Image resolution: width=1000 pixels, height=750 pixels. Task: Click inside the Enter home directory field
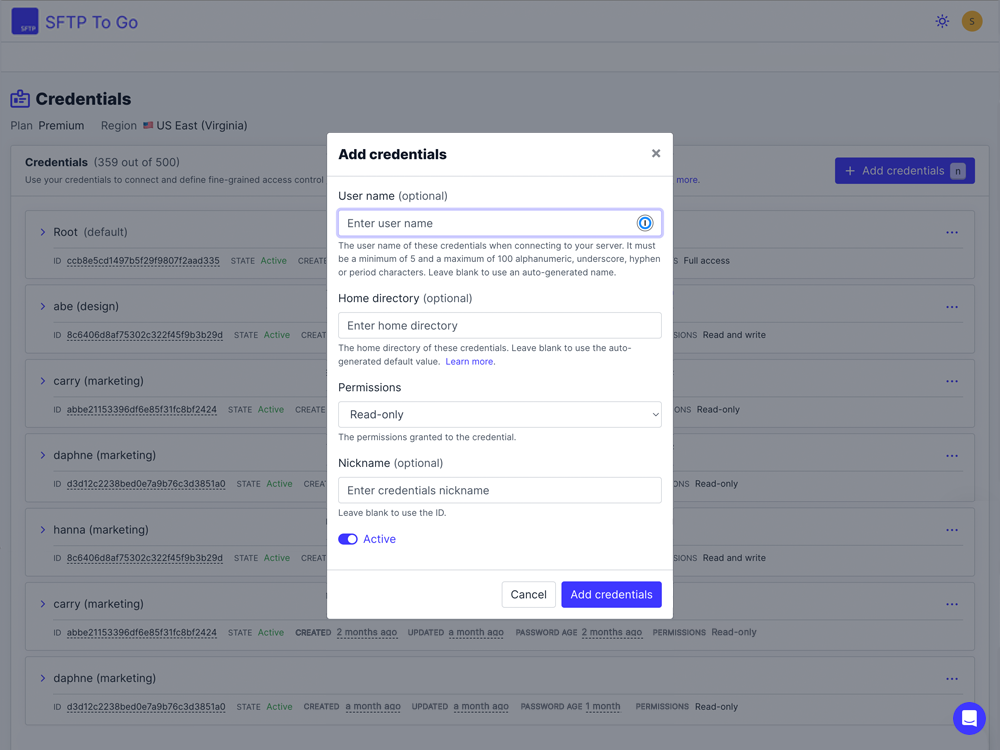tap(499, 325)
